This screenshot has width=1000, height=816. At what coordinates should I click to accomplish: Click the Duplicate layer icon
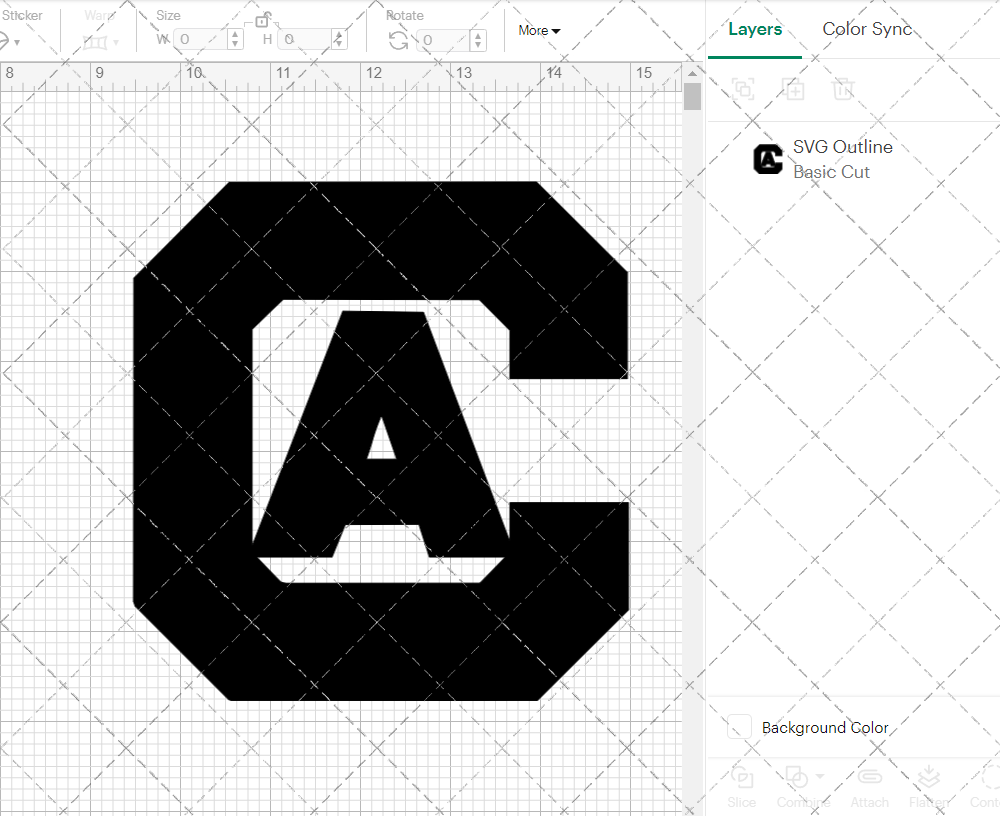click(794, 89)
